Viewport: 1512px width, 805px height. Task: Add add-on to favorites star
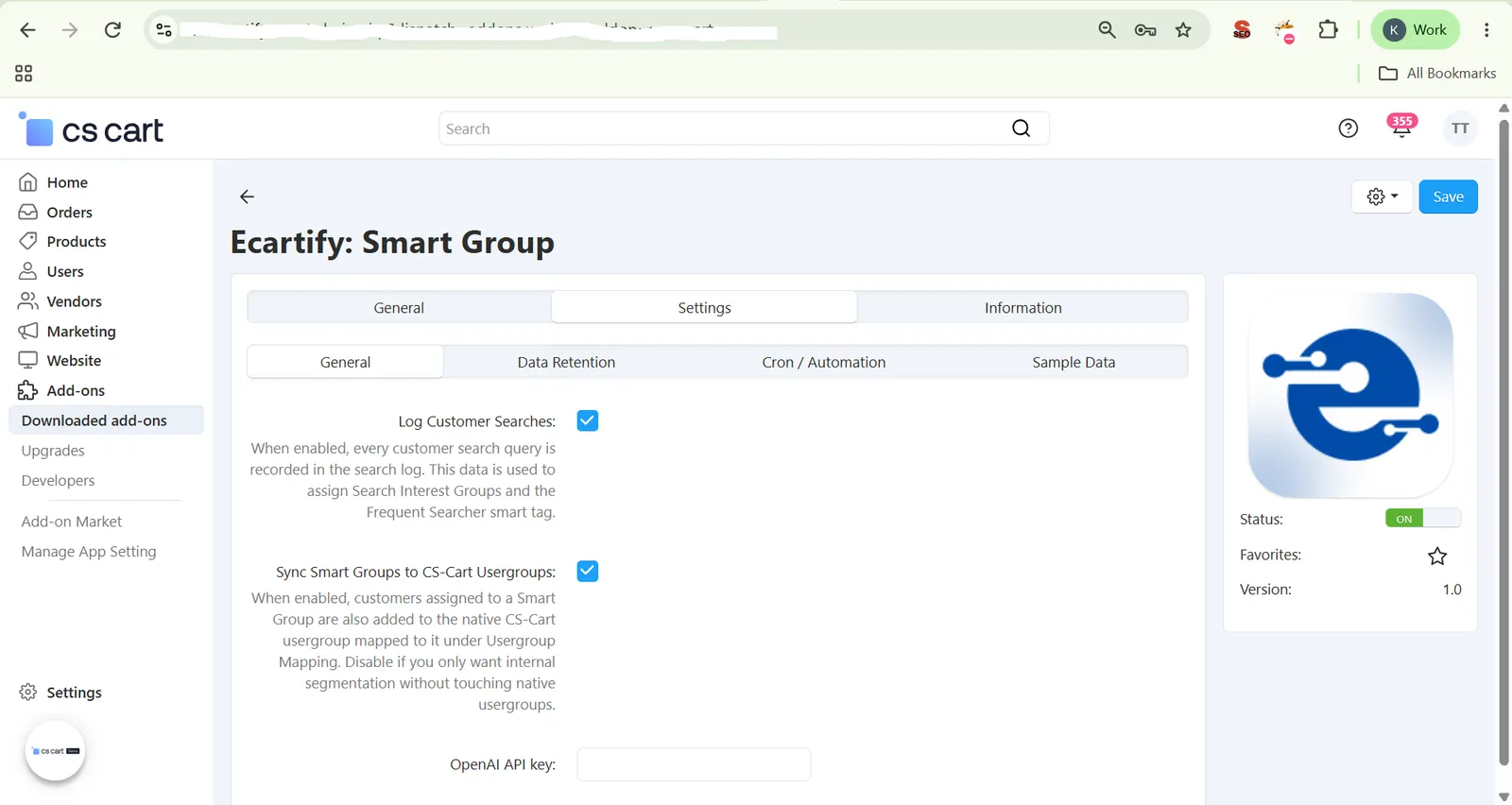coord(1437,556)
